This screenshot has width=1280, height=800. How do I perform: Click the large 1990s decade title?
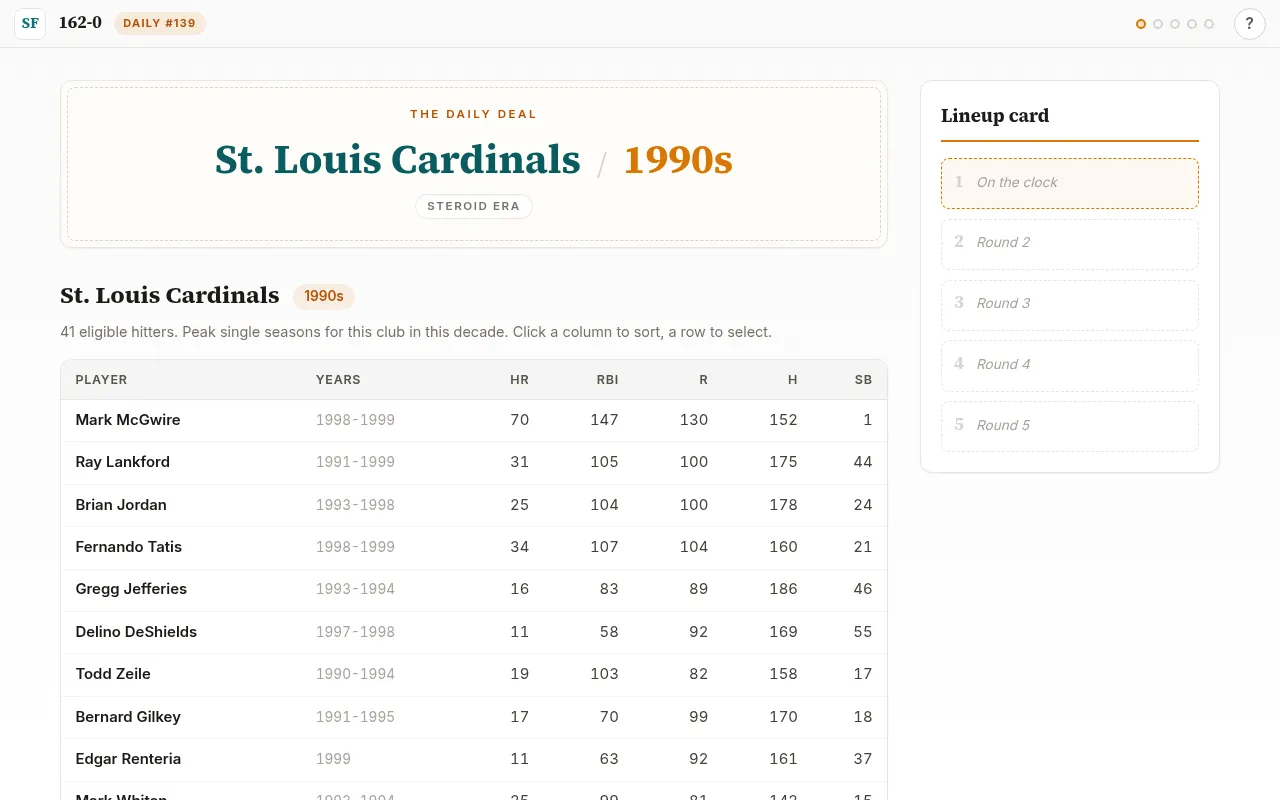[678, 160]
